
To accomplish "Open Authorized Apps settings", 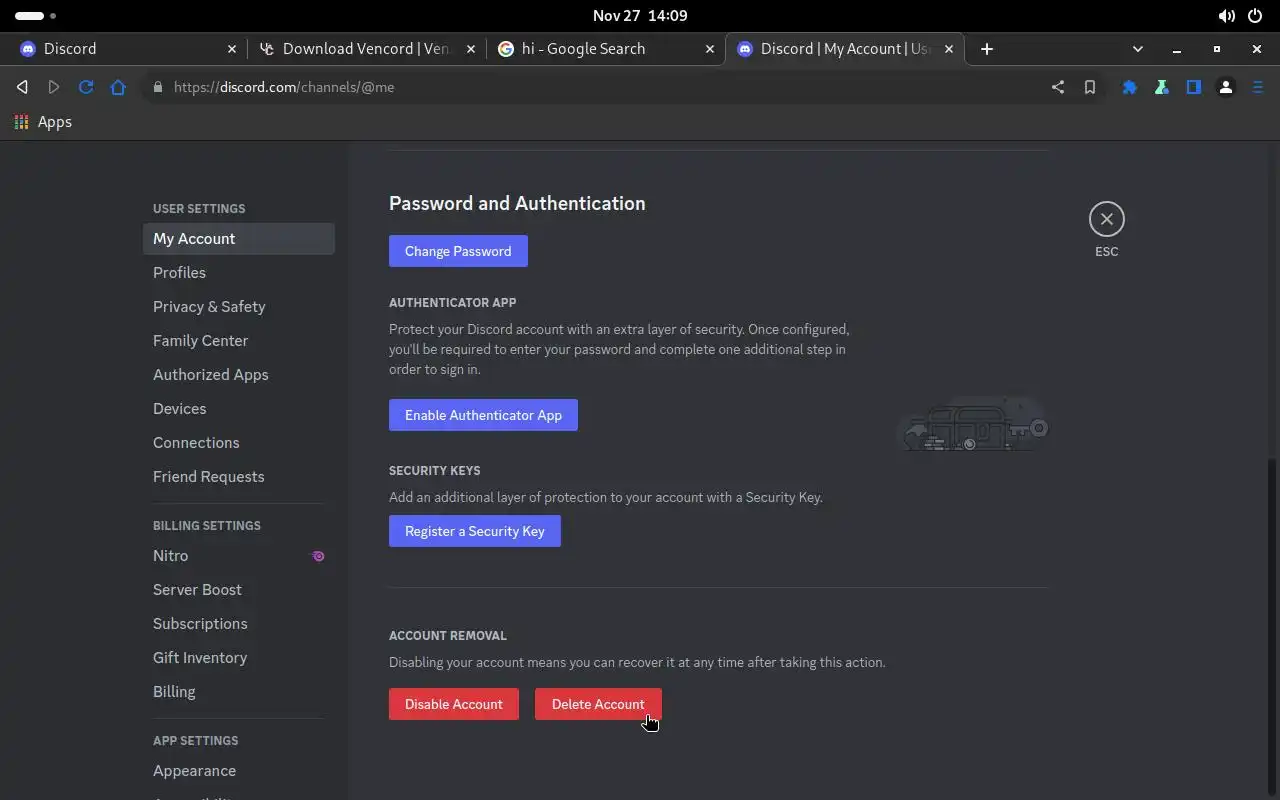I will point(238,374).
